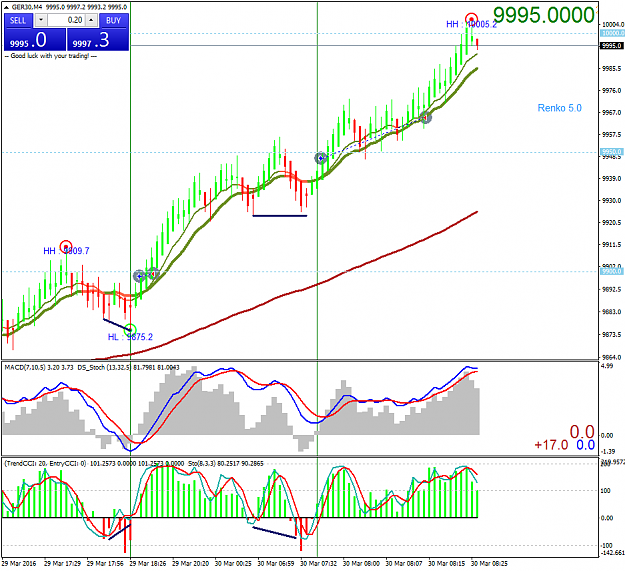Select the right navy divergence line in CCI panel
Image resolution: width=625 pixels, height=571 pixels.
pos(274,533)
